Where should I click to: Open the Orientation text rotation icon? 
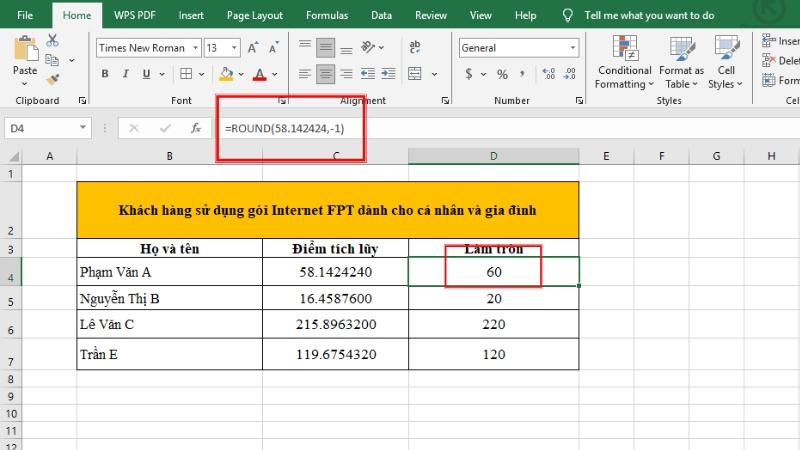(368, 47)
